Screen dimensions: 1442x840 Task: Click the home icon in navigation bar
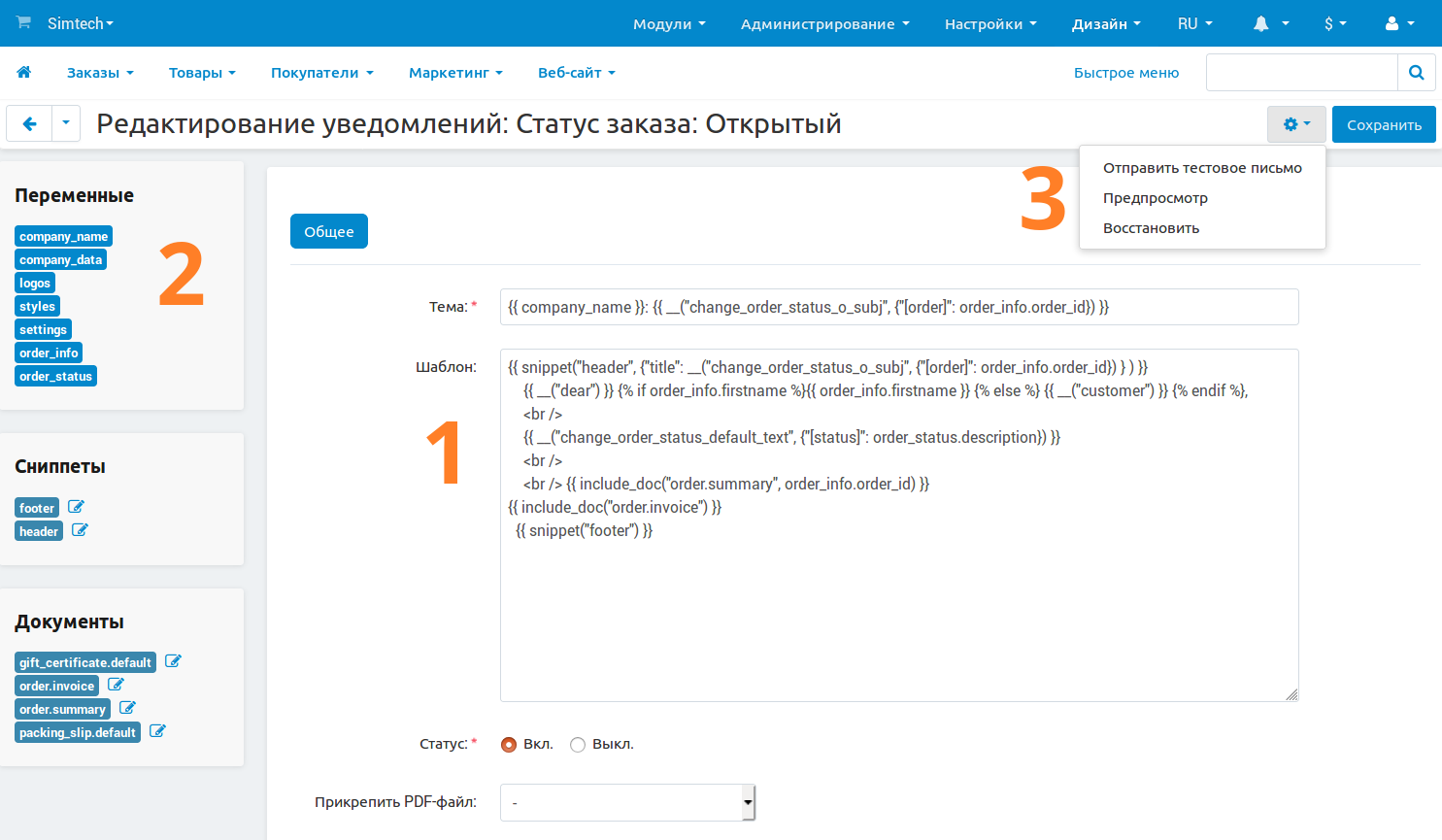(24, 72)
